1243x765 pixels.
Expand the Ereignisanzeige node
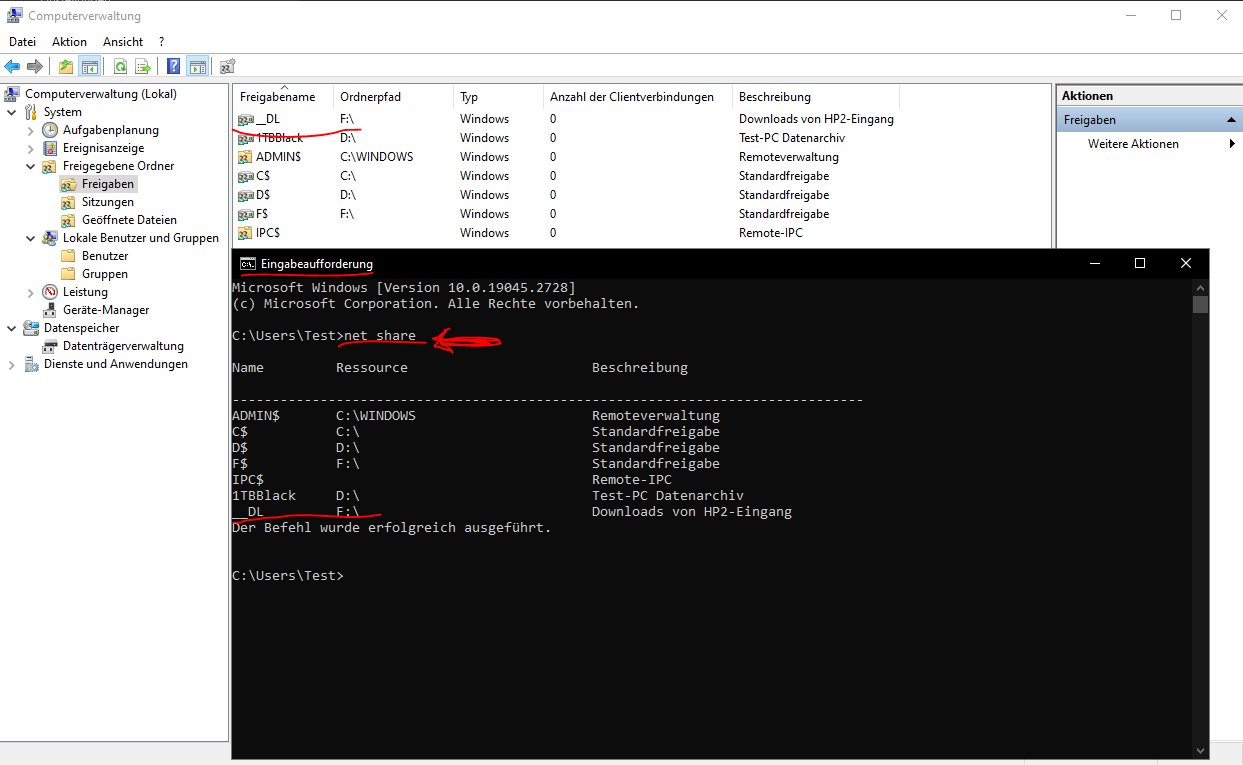[31, 148]
